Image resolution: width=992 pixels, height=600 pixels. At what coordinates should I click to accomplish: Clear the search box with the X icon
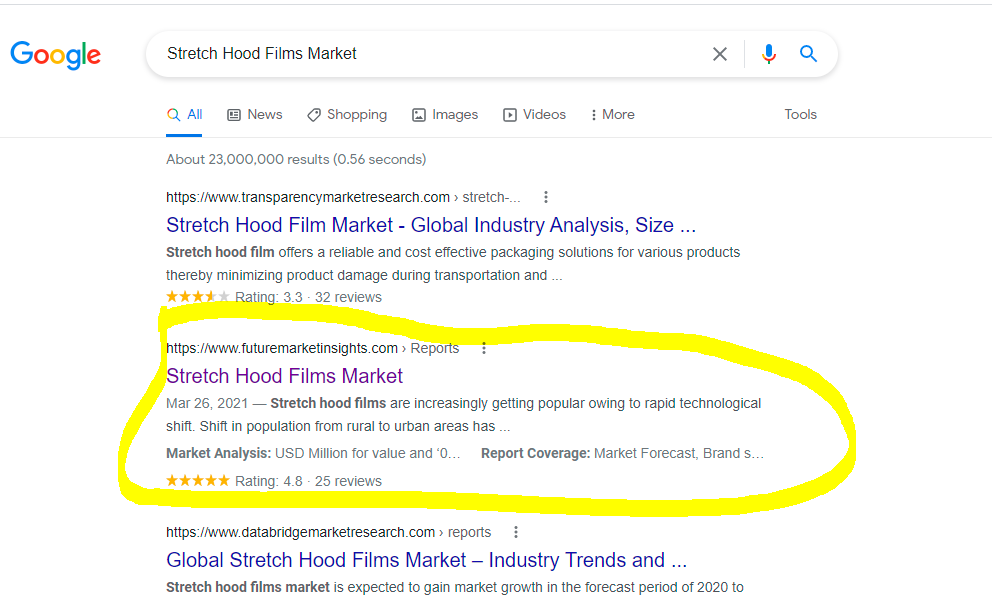coord(720,54)
